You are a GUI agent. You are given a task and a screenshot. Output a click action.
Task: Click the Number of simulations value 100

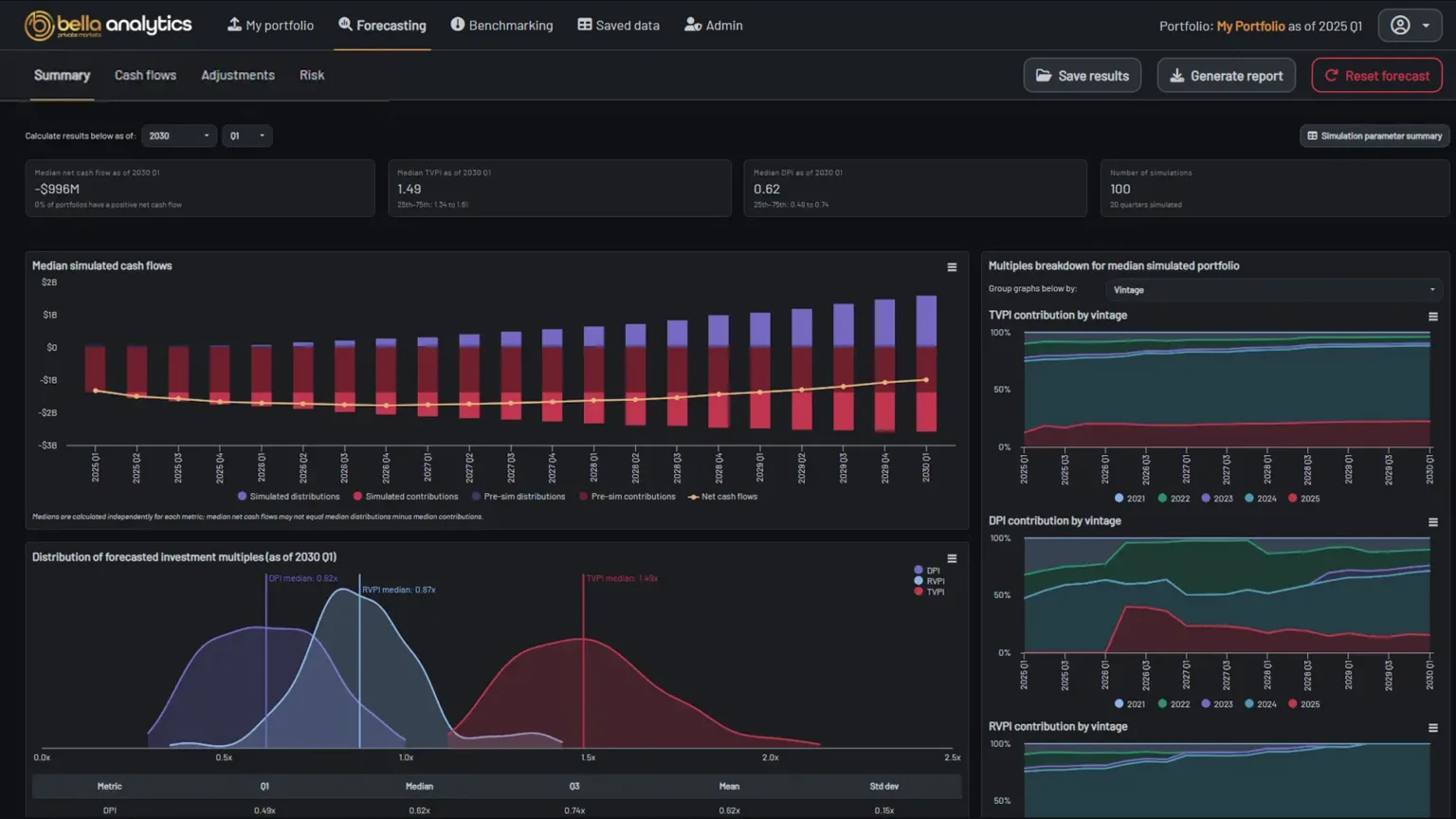pyautogui.click(x=1119, y=189)
